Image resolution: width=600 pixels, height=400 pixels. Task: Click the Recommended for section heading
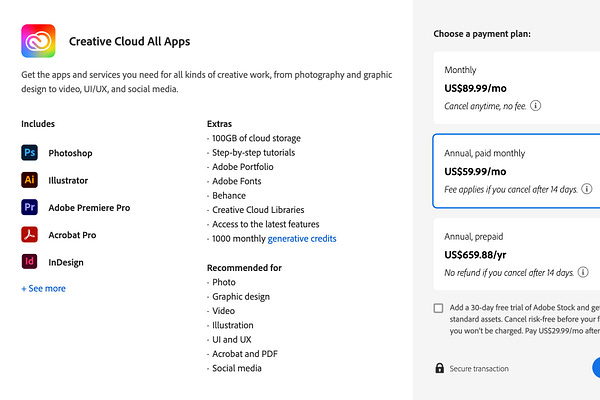tap(244, 268)
